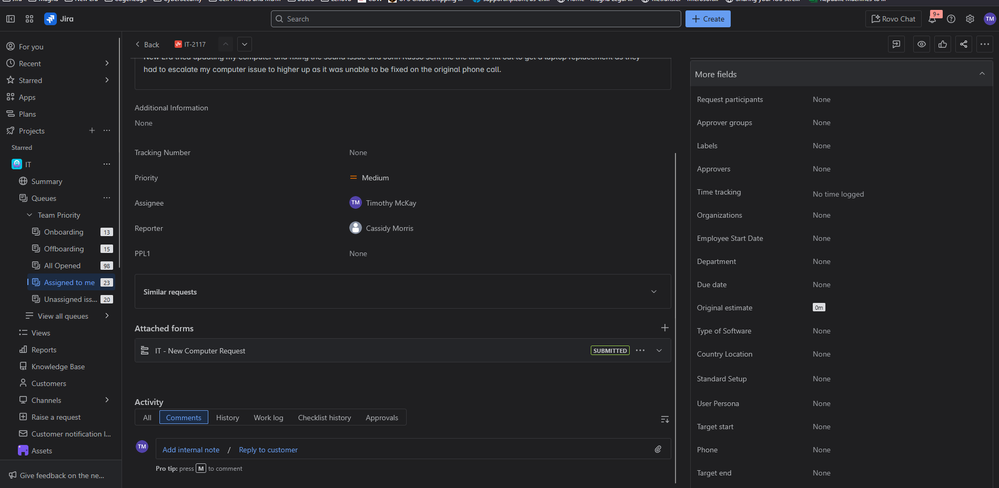
Task: Open Approvals tab
Action: tap(382, 418)
